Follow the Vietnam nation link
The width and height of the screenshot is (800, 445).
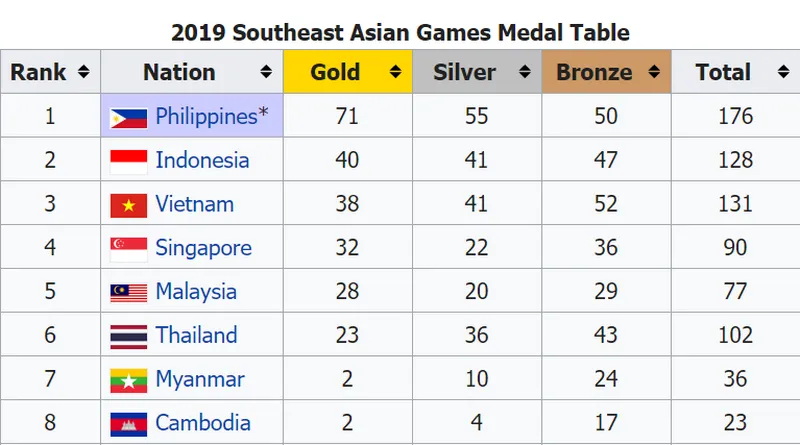(194, 205)
